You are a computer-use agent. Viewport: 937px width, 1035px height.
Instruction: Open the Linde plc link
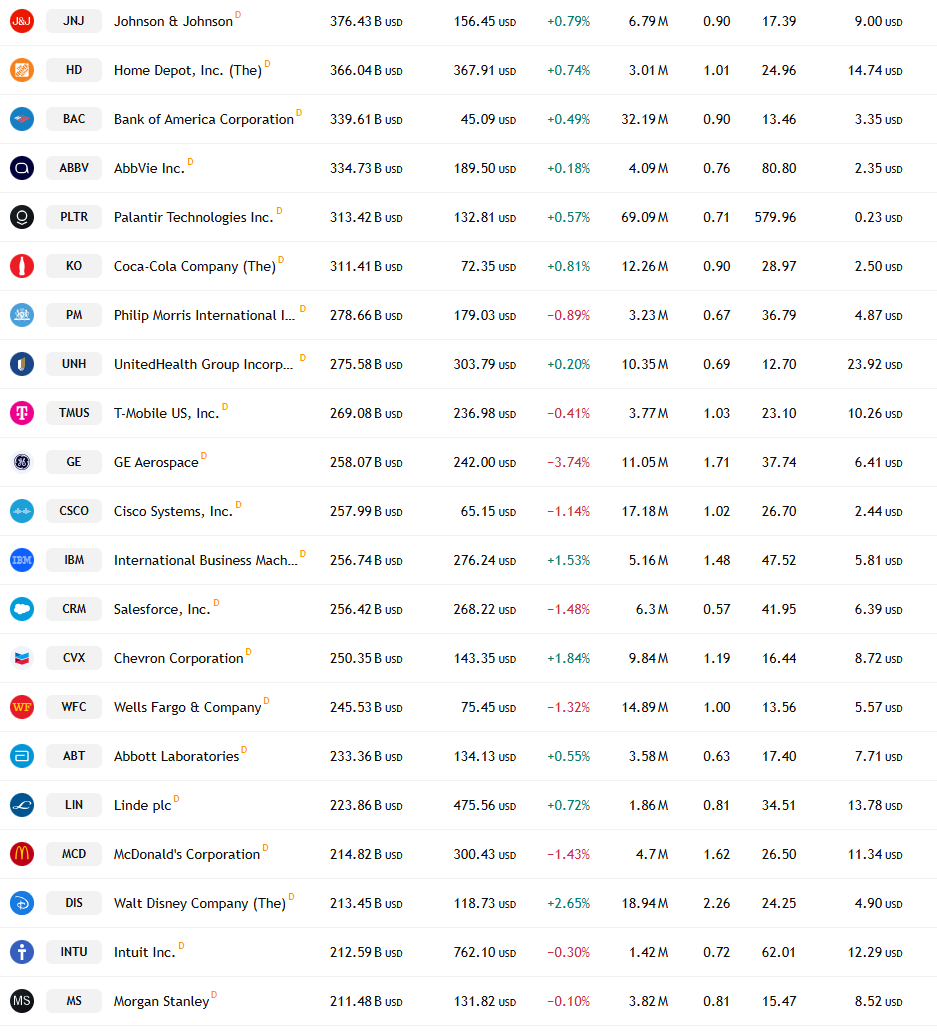[x=143, y=805]
